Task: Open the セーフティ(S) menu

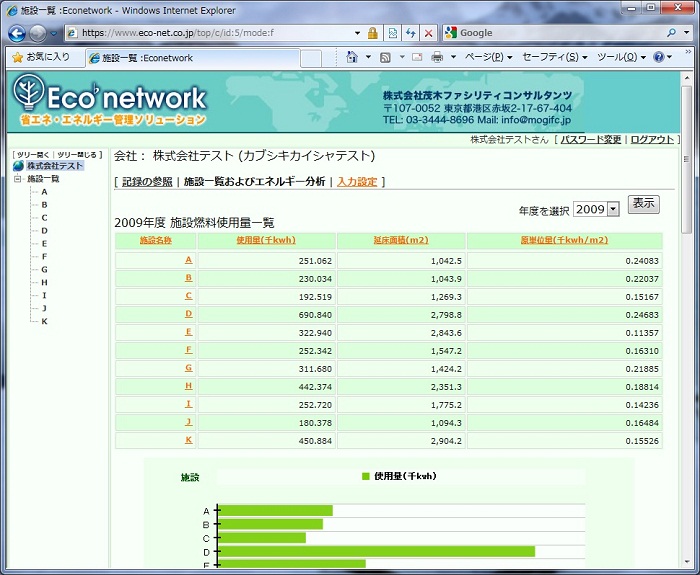Action: (x=554, y=57)
